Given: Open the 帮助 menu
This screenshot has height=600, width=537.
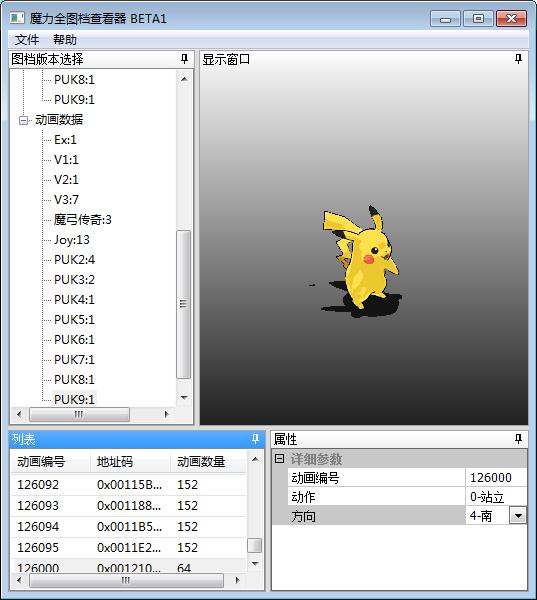Looking at the screenshot, I should pyautogui.click(x=65, y=39).
